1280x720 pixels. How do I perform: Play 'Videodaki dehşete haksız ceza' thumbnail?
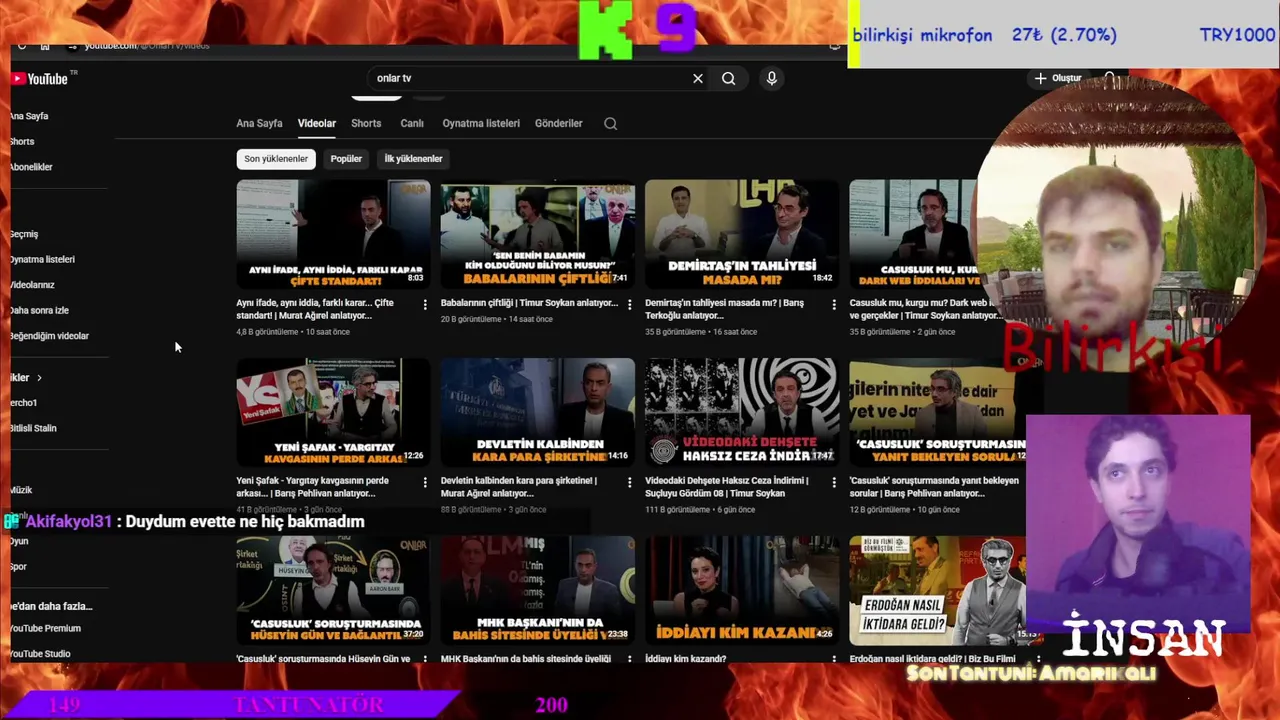click(742, 412)
